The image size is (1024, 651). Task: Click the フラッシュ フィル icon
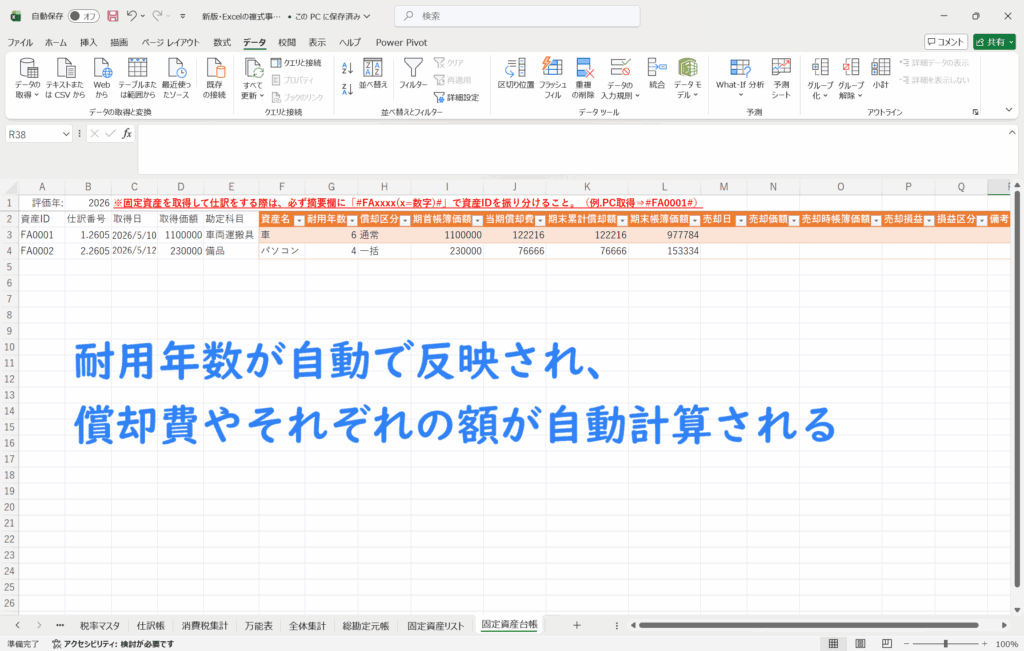tap(551, 72)
